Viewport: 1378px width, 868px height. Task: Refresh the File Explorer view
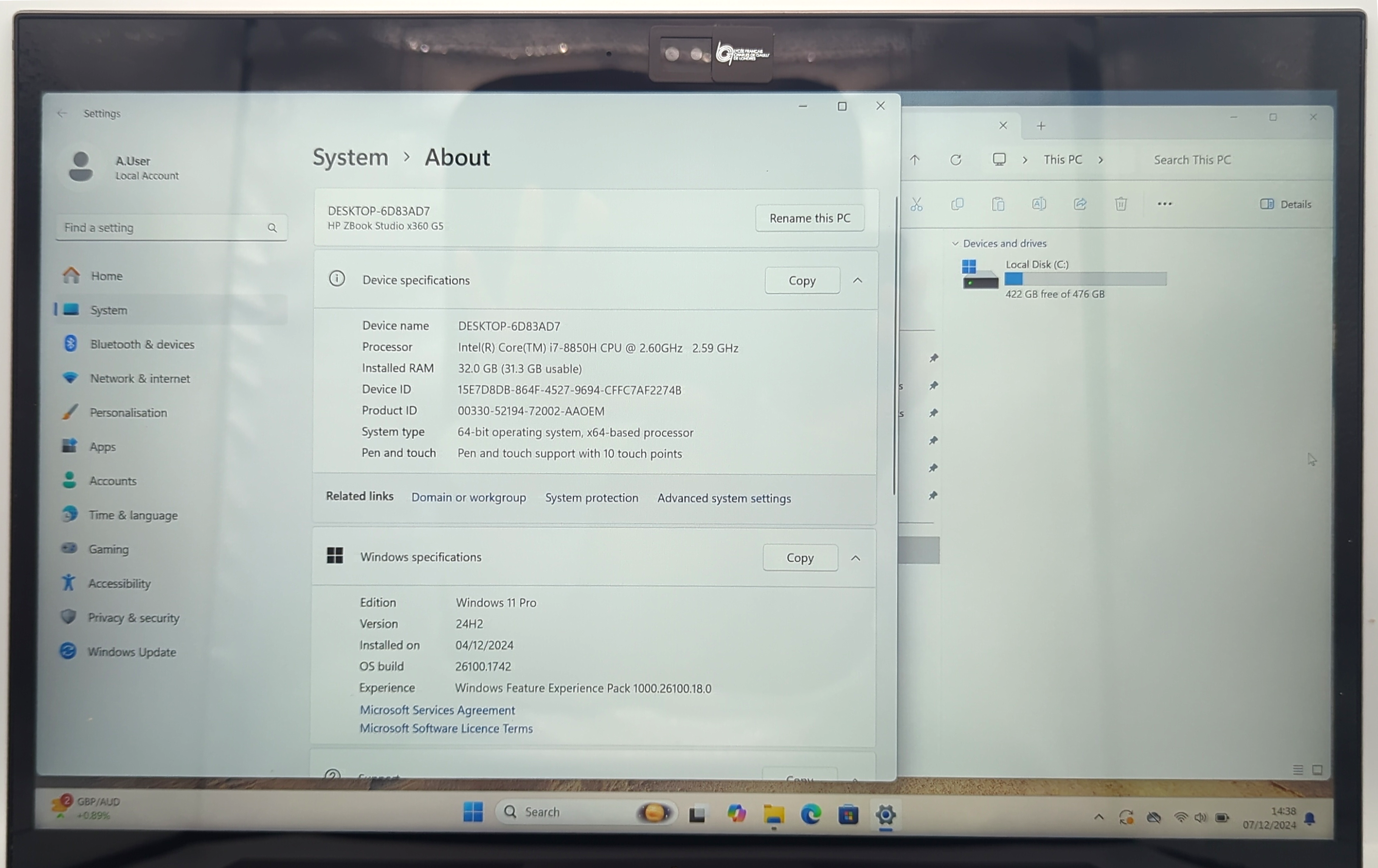(956, 160)
